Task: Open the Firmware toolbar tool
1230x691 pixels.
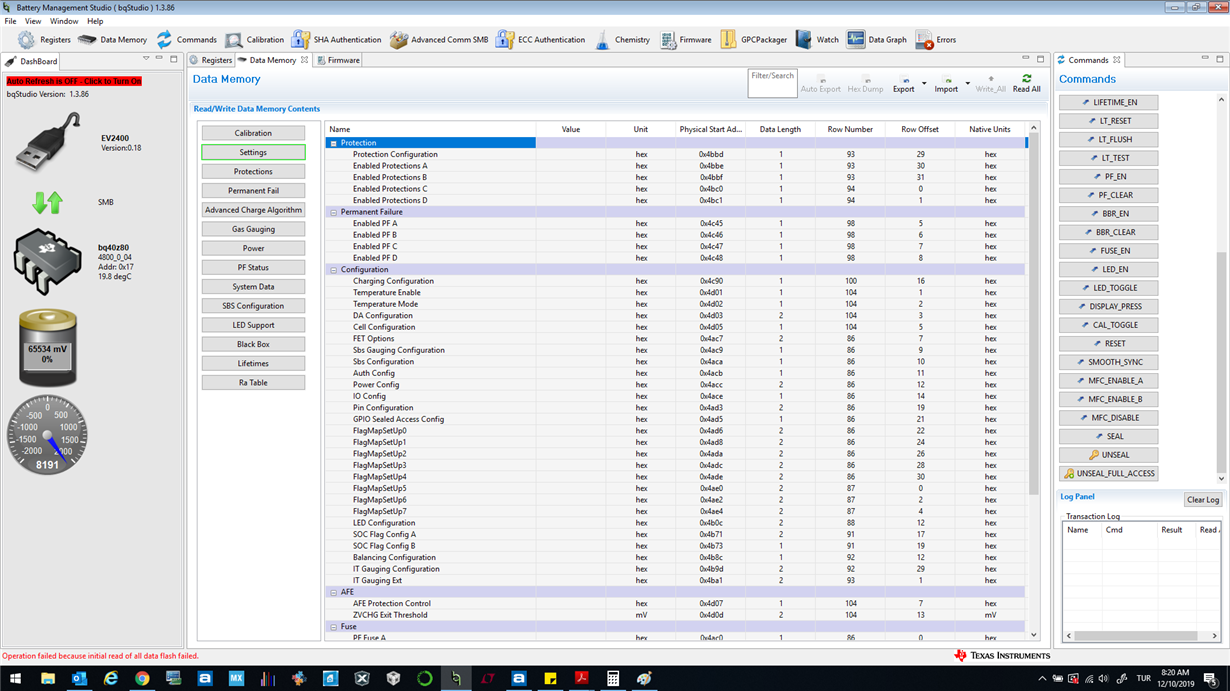Action: 685,40
